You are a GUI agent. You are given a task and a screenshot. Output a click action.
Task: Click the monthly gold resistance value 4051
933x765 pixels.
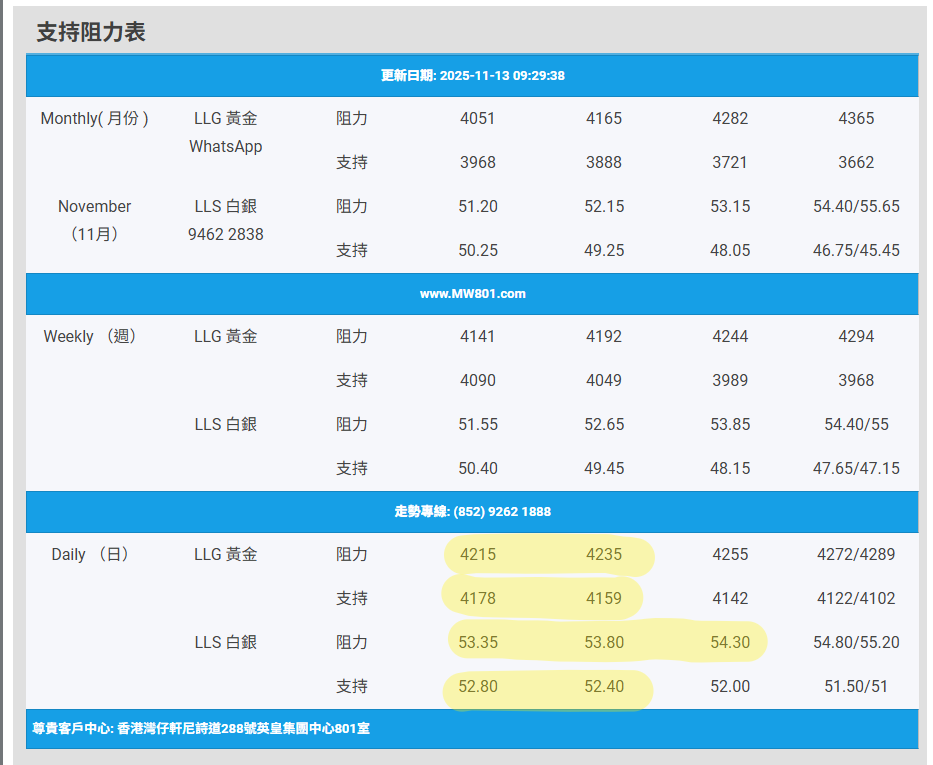tap(478, 118)
